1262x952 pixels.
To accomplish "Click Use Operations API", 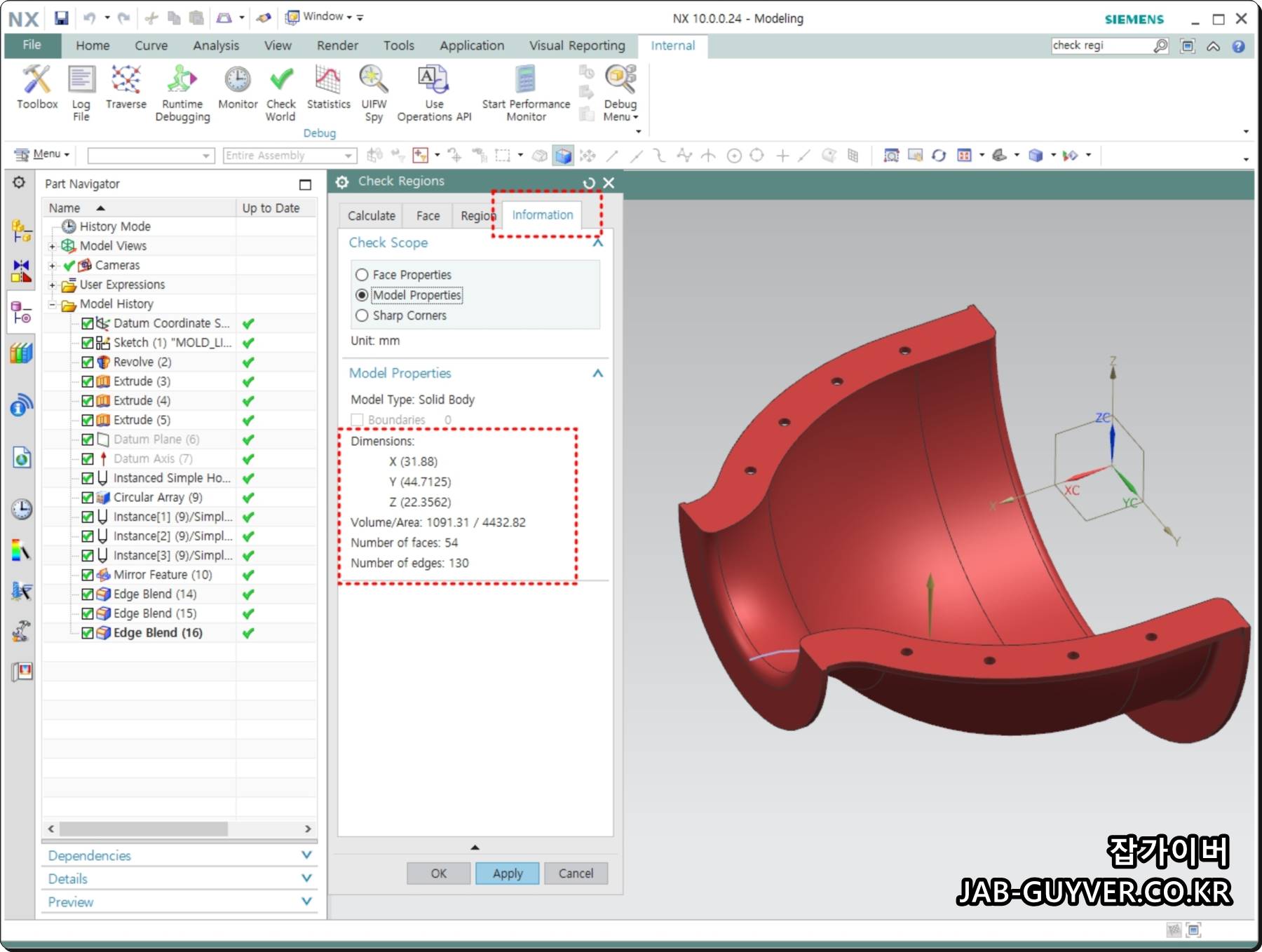I will pos(434,93).
